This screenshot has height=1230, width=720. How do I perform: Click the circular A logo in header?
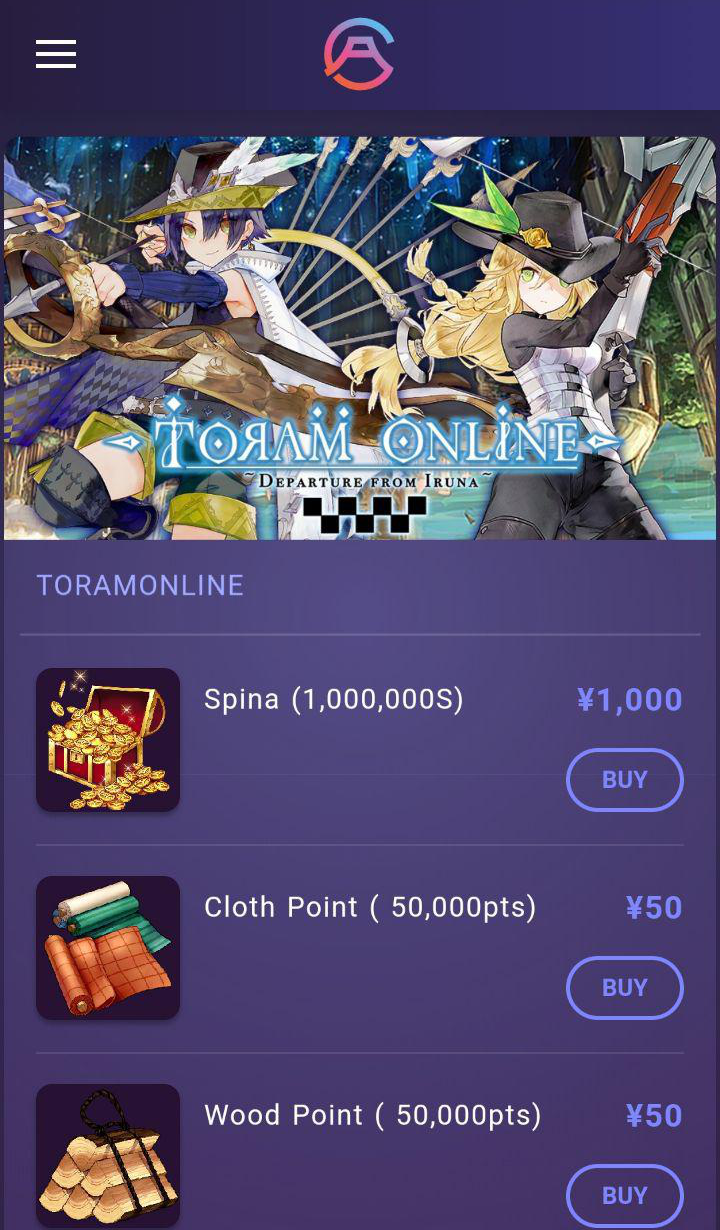(359, 54)
